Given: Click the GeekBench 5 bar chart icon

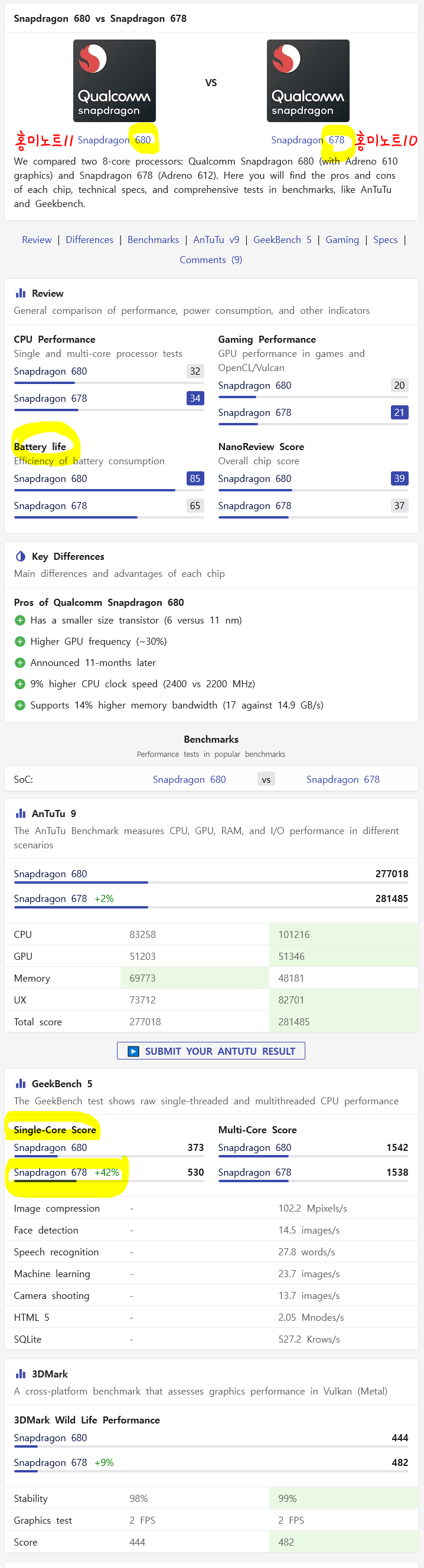Looking at the screenshot, I should click(21, 1084).
